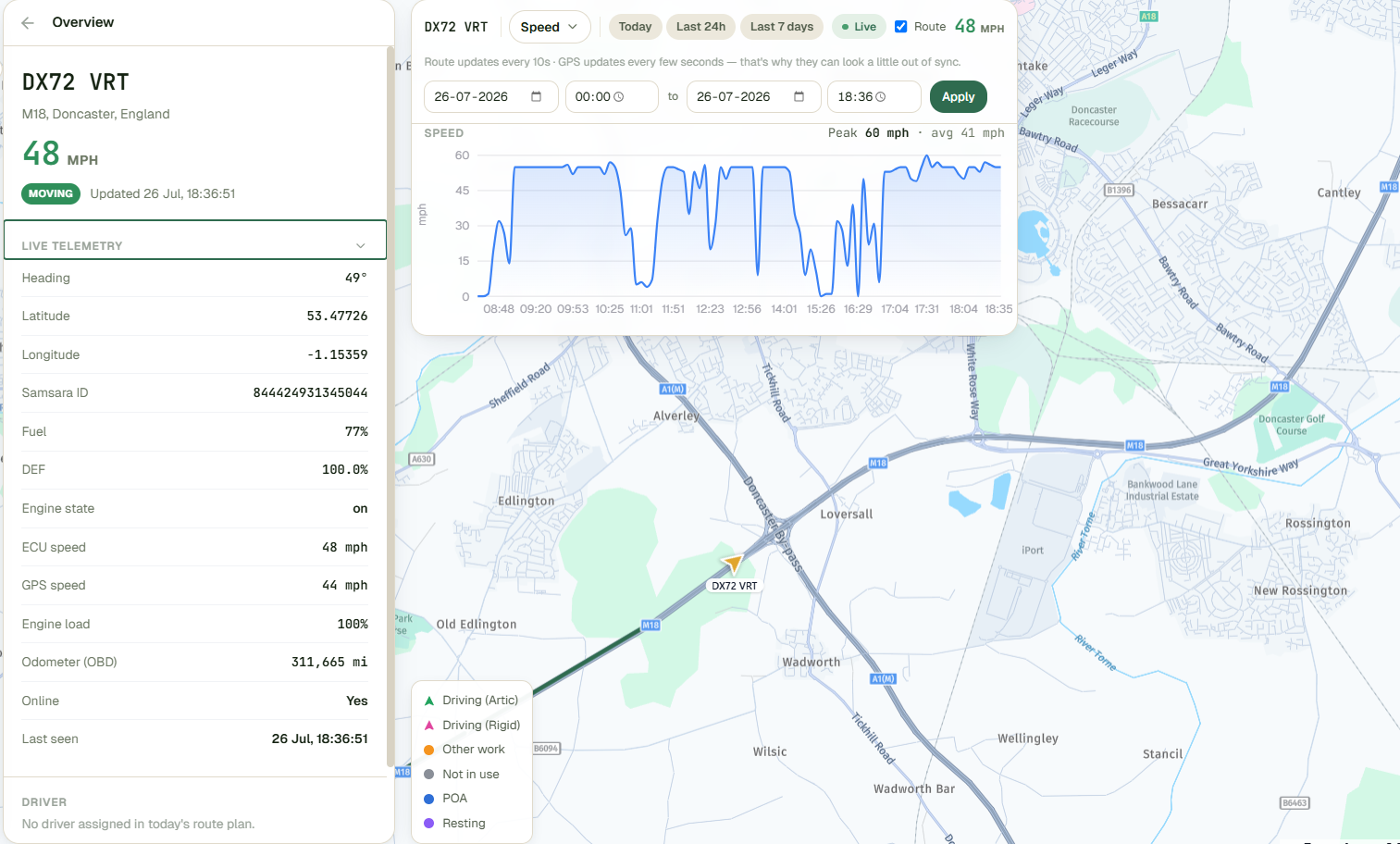
Task: Click the Driving (Artic) legend icon
Action: (x=429, y=701)
